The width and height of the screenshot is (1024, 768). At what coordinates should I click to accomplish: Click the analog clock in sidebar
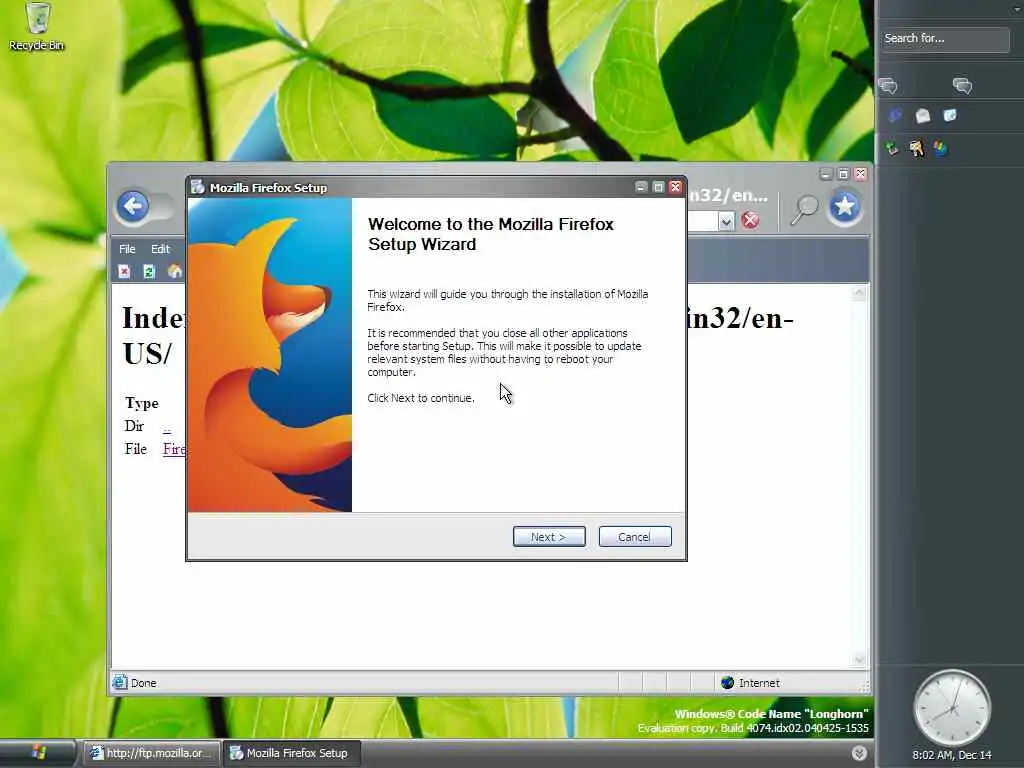[x=952, y=708]
